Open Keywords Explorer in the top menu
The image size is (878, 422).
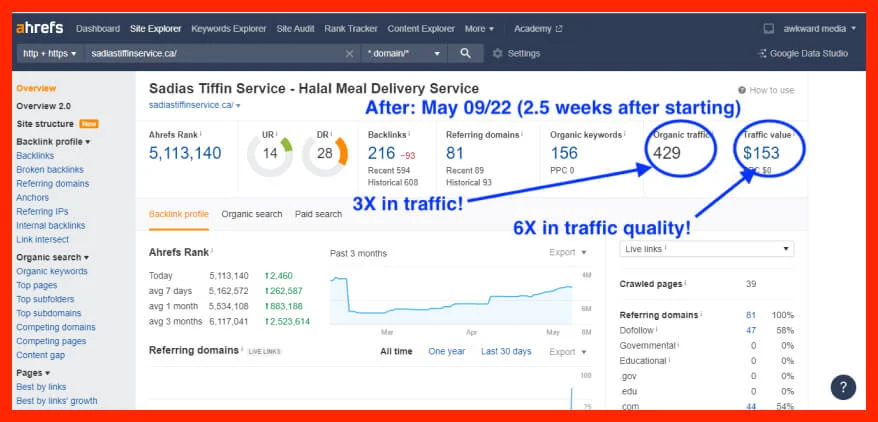point(229,29)
